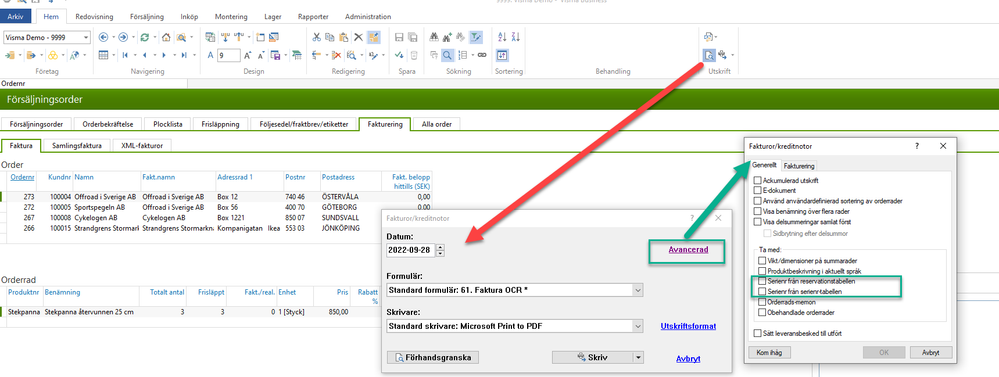Click the green refresh icon

[145, 38]
